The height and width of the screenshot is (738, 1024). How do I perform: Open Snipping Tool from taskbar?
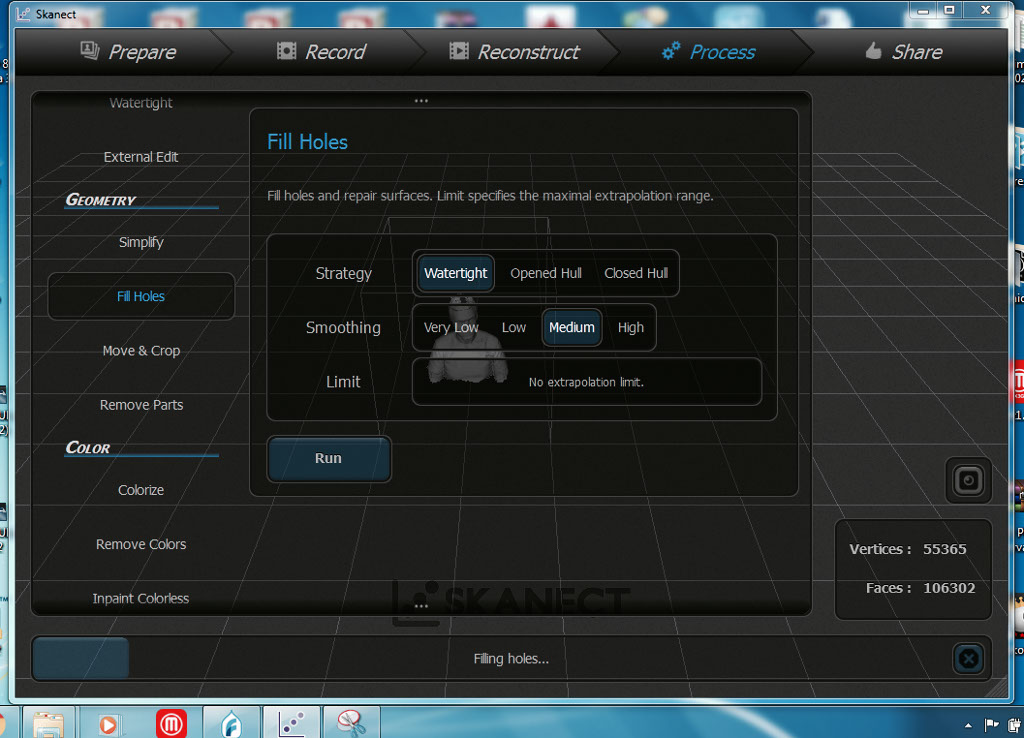(x=351, y=723)
